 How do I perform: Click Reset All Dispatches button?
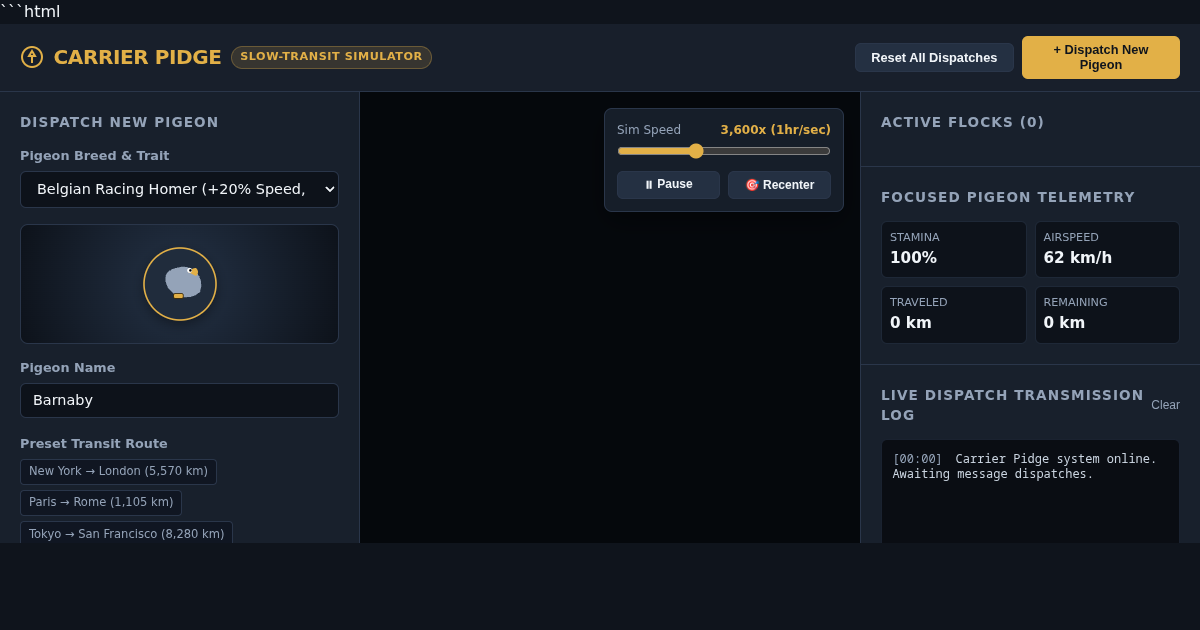coord(934,57)
